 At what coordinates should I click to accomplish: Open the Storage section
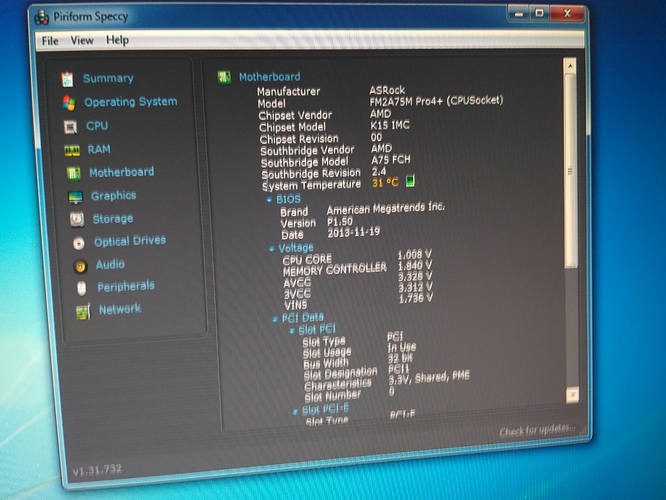(113, 219)
